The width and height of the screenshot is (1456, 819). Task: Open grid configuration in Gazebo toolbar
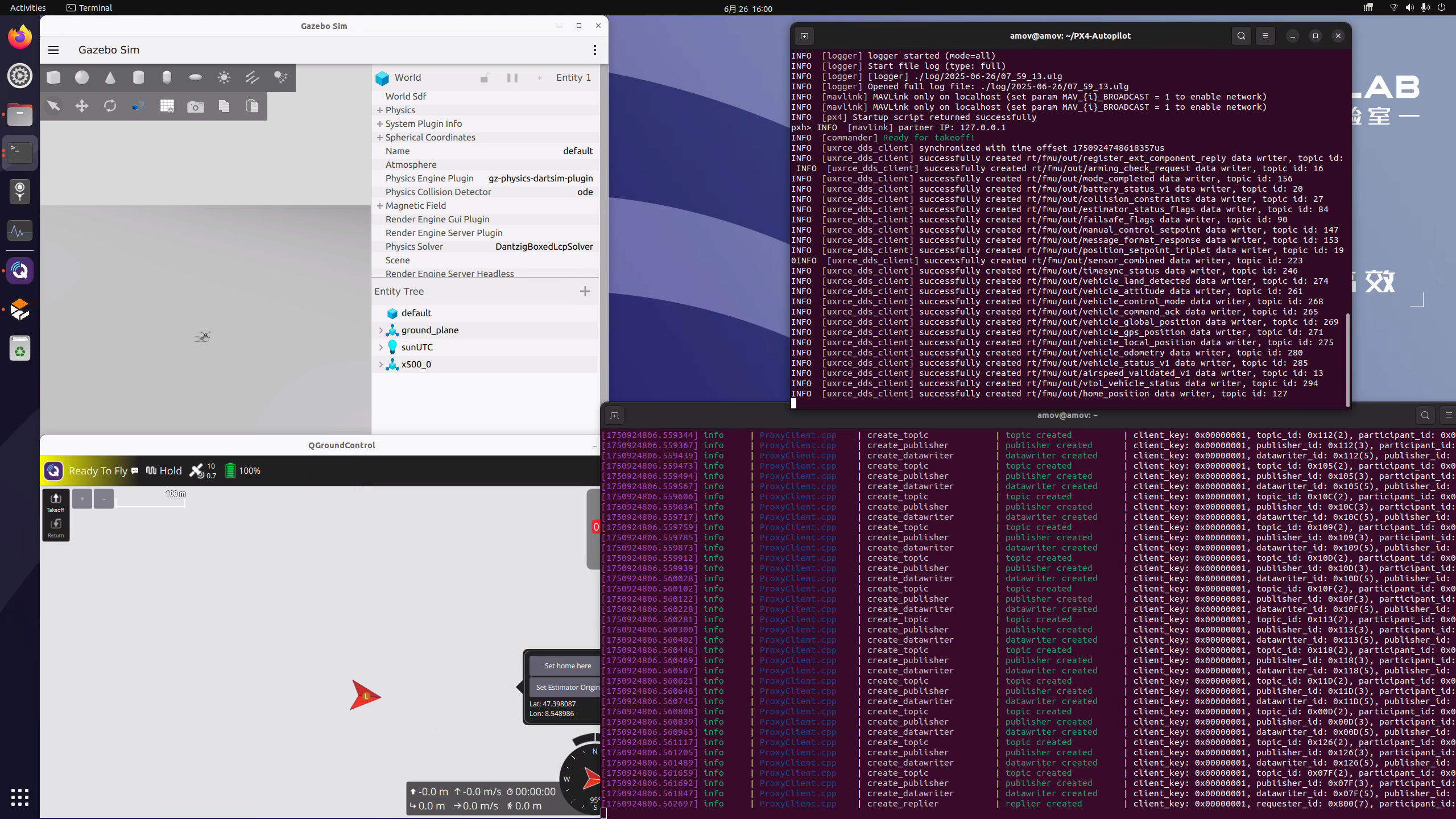click(167, 106)
